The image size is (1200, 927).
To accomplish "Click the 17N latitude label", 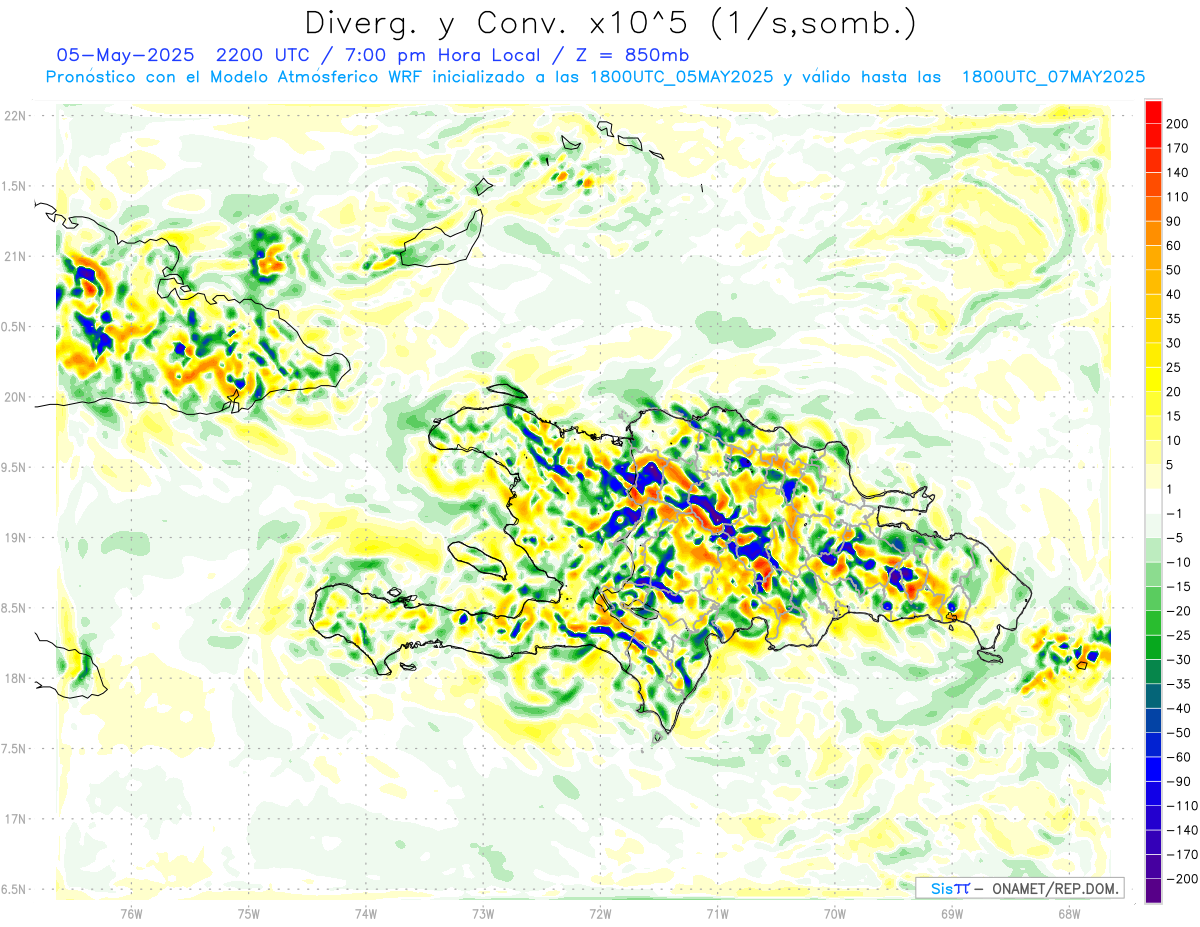I will click(x=14, y=819).
